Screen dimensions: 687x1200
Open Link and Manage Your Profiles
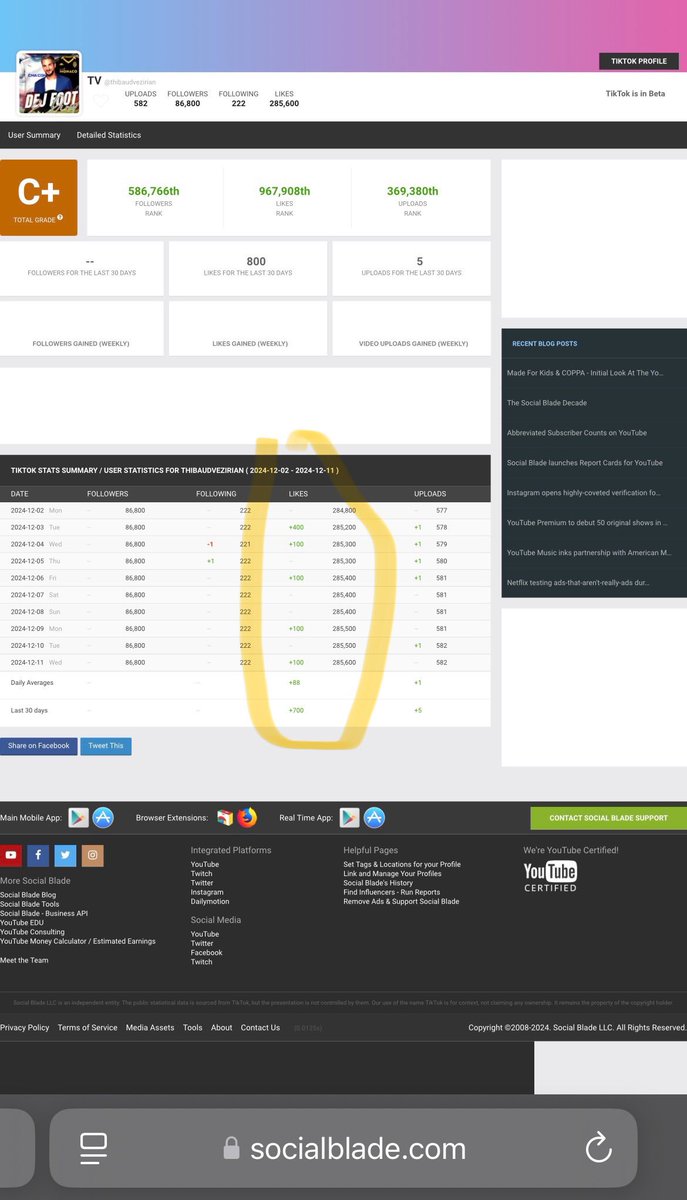[392, 873]
